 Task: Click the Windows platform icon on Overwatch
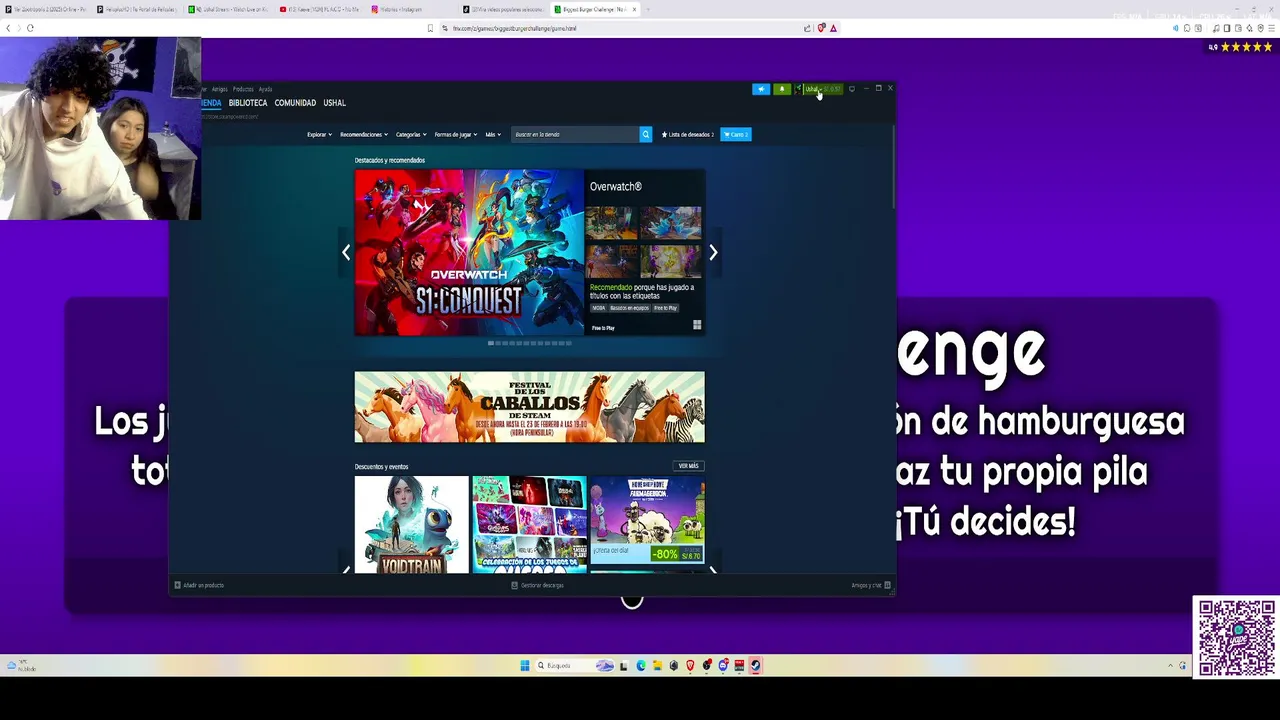[697, 325]
